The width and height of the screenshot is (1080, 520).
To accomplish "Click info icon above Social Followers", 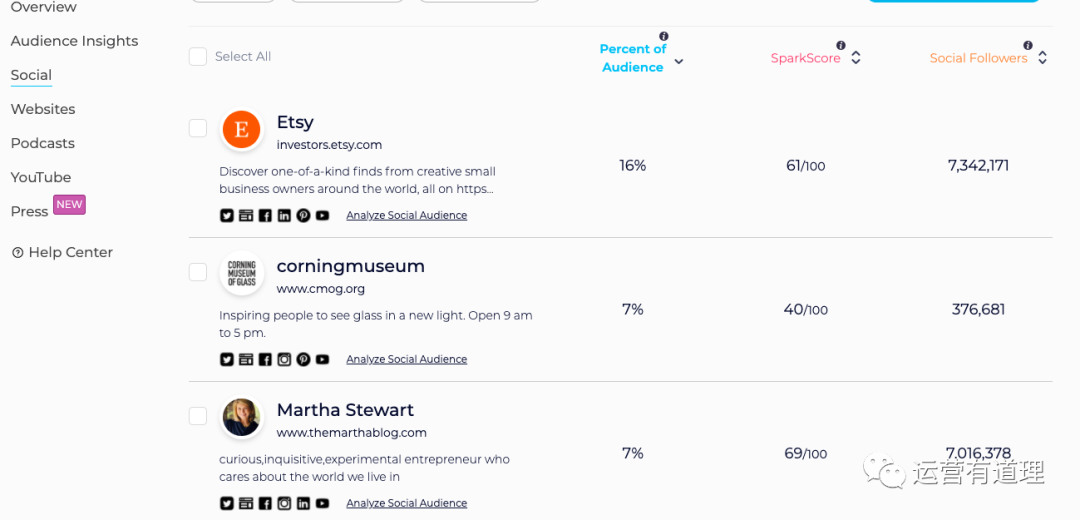I will [x=1028, y=45].
